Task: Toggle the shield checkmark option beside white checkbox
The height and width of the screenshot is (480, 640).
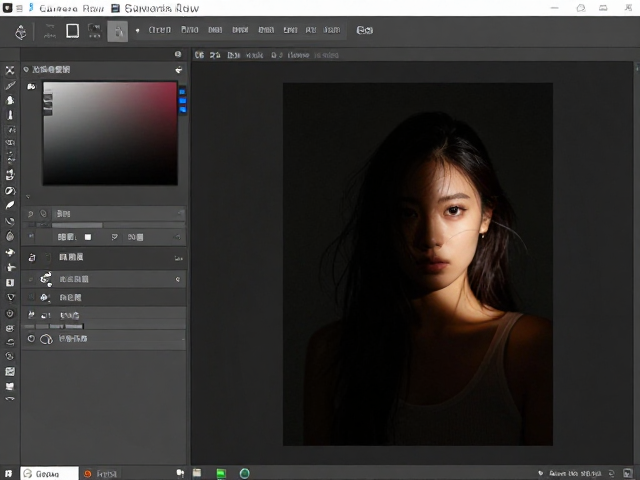Action: coord(114,237)
